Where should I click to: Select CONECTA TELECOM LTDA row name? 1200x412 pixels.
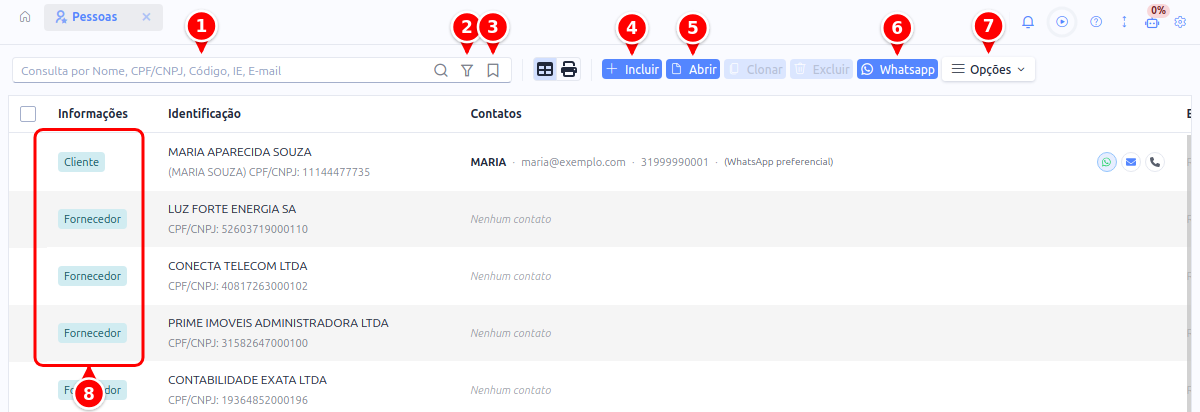pos(238,266)
